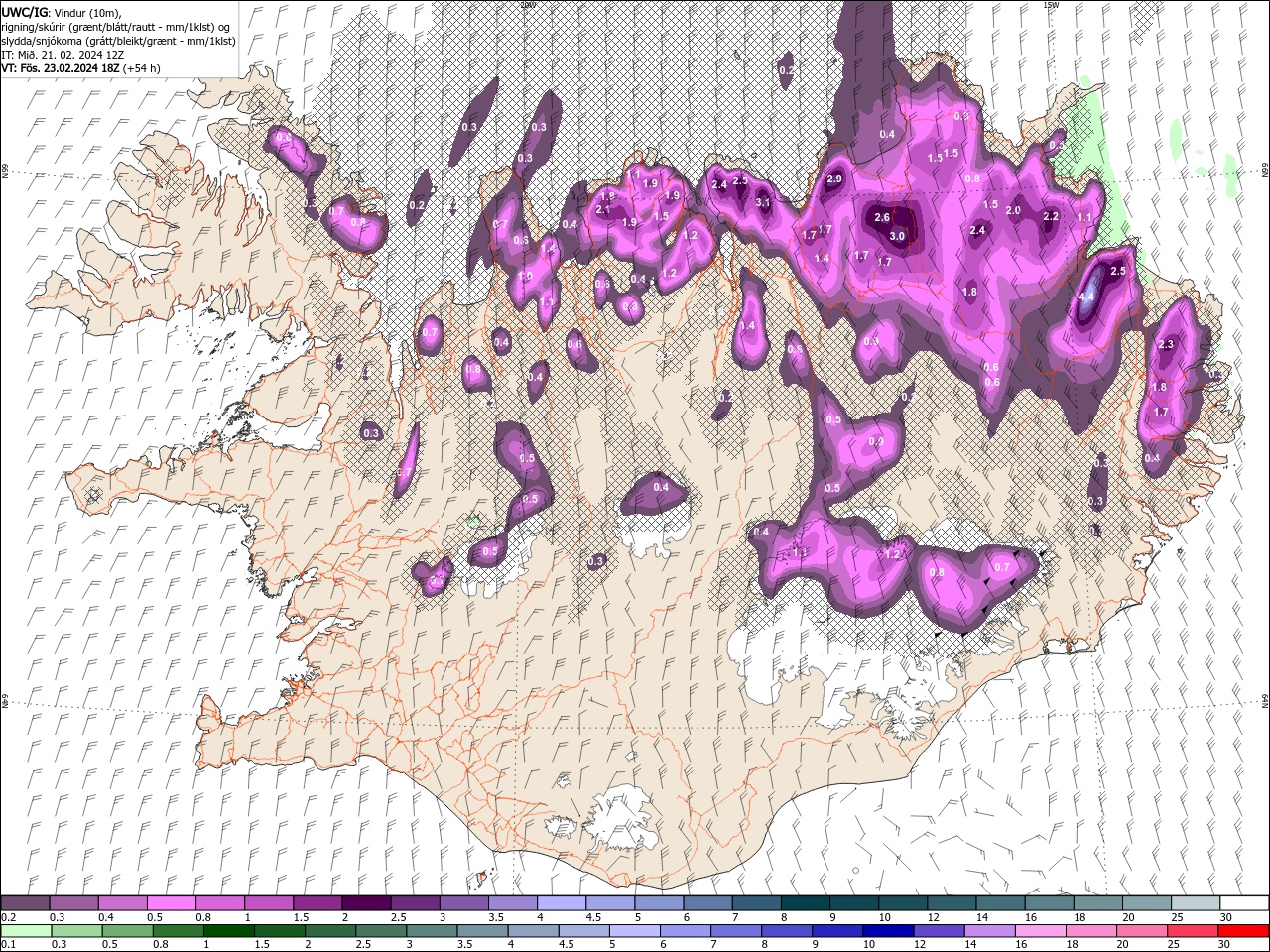Click the 2.6 value label on the map
This screenshot has width=1270, height=952.
pyautogui.click(x=882, y=217)
